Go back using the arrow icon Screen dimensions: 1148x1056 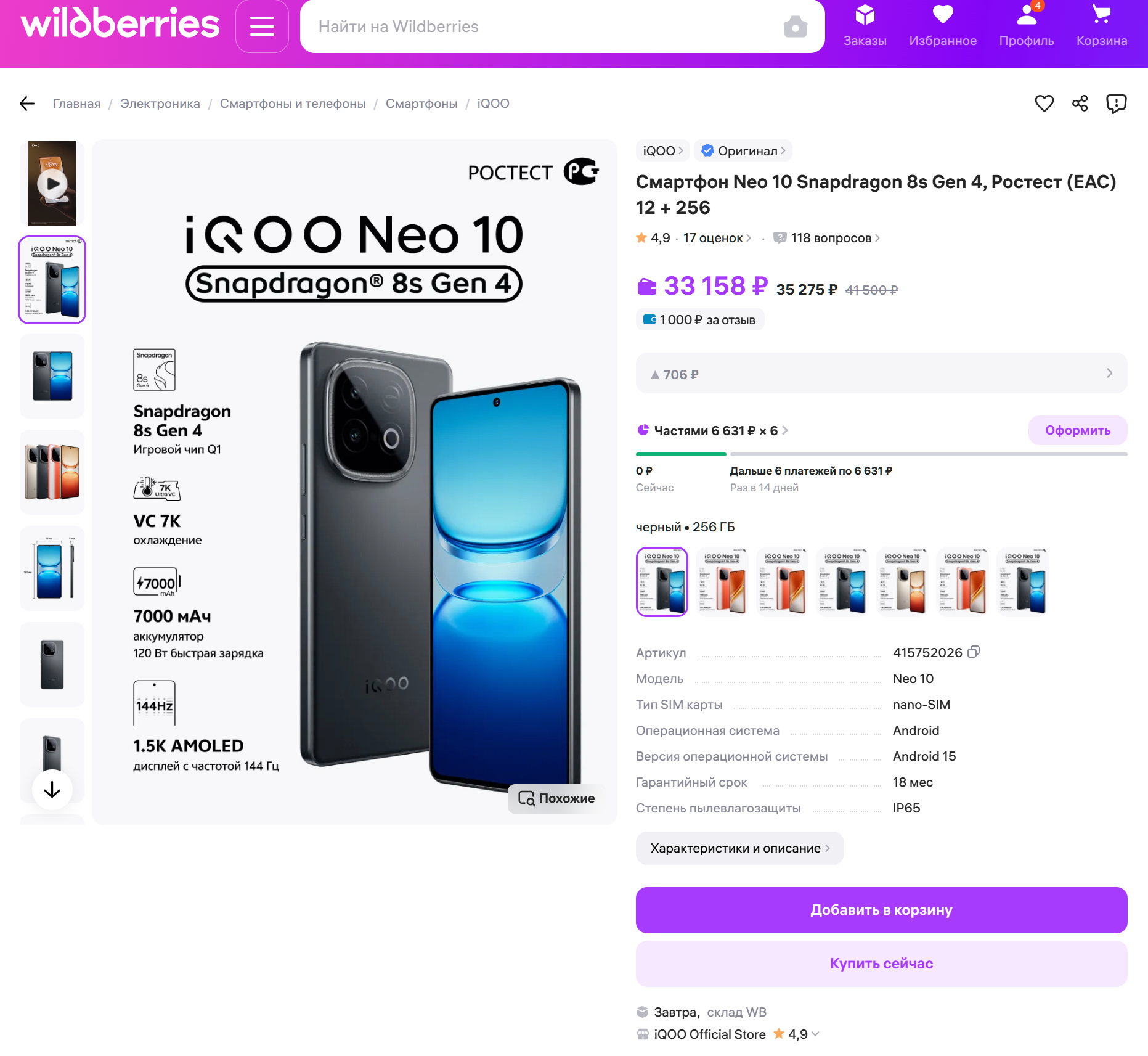tap(27, 104)
